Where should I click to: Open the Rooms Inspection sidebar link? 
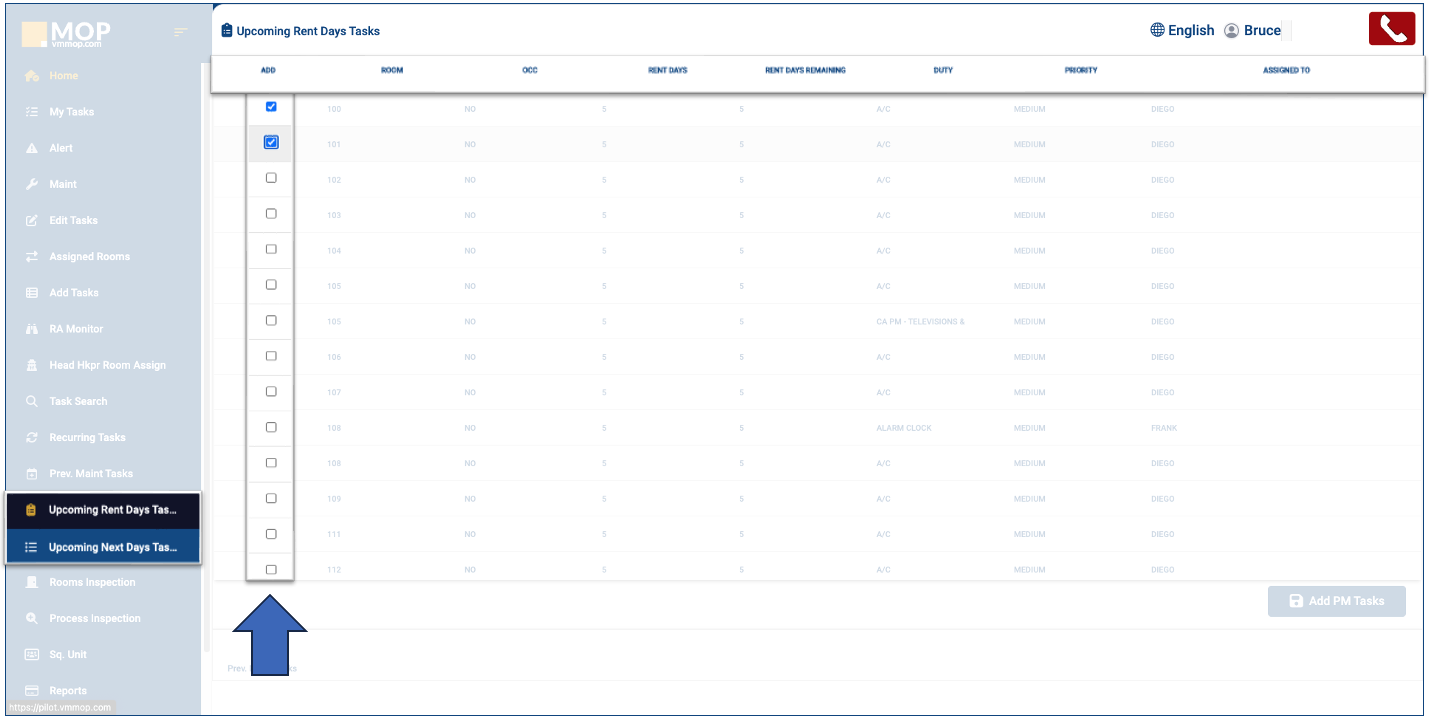(x=92, y=583)
